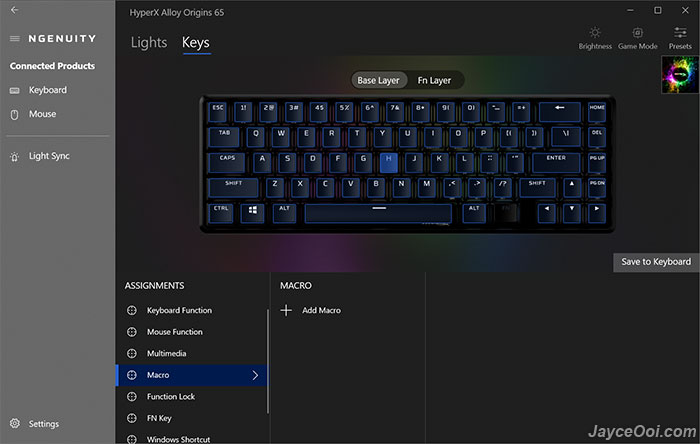
Task: Click the back arrow icon
Action: click(15, 10)
